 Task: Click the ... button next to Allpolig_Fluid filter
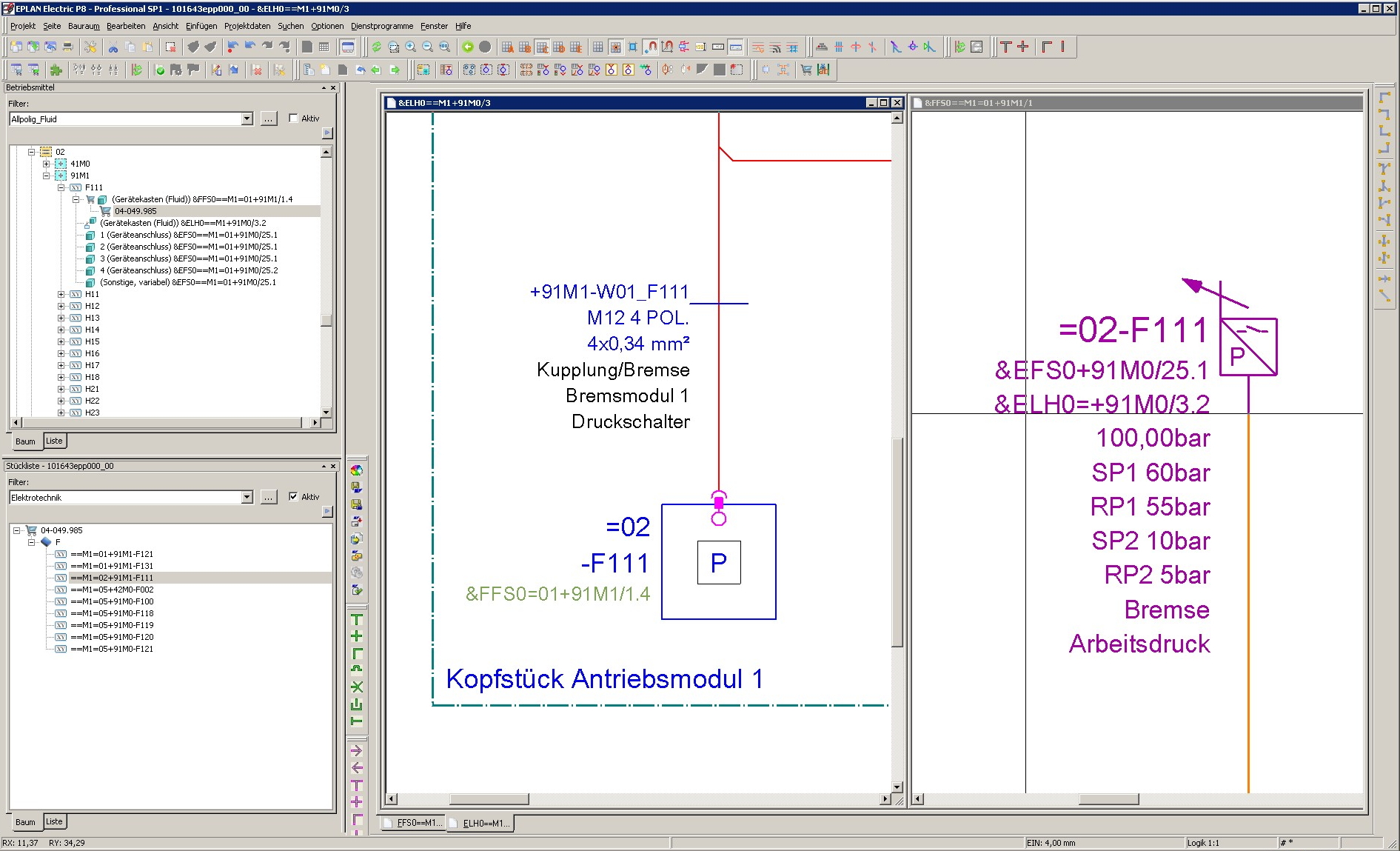click(x=269, y=119)
